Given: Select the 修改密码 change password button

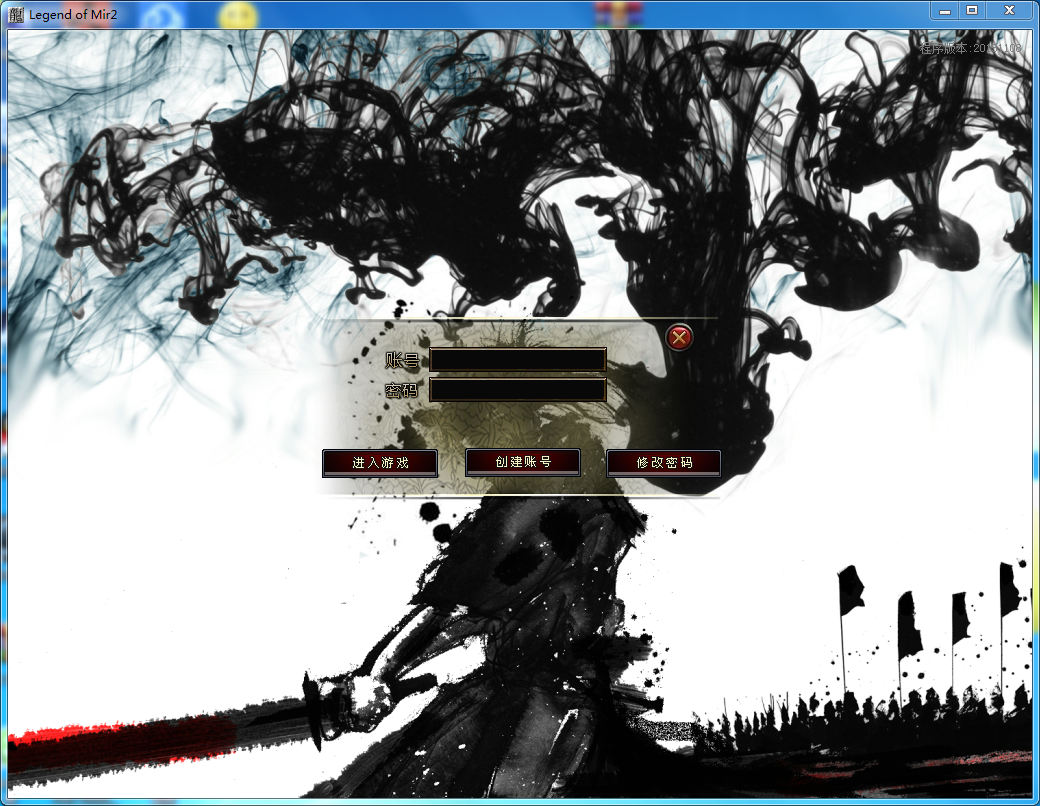Looking at the screenshot, I should pyautogui.click(x=664, y=462).
